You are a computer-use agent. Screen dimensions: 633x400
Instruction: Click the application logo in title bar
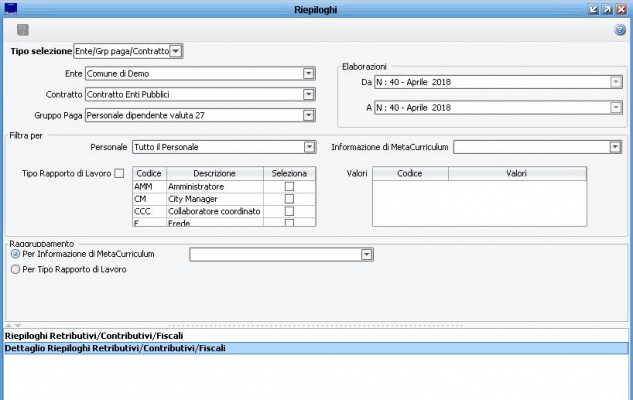coord(11,9)
